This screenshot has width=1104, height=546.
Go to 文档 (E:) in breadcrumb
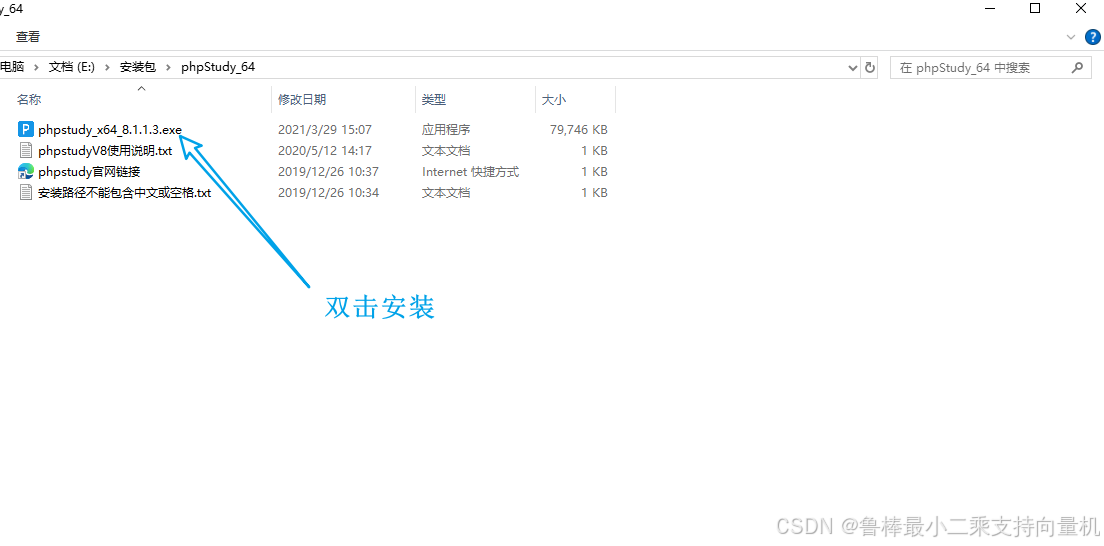click(x=73, y=68)
